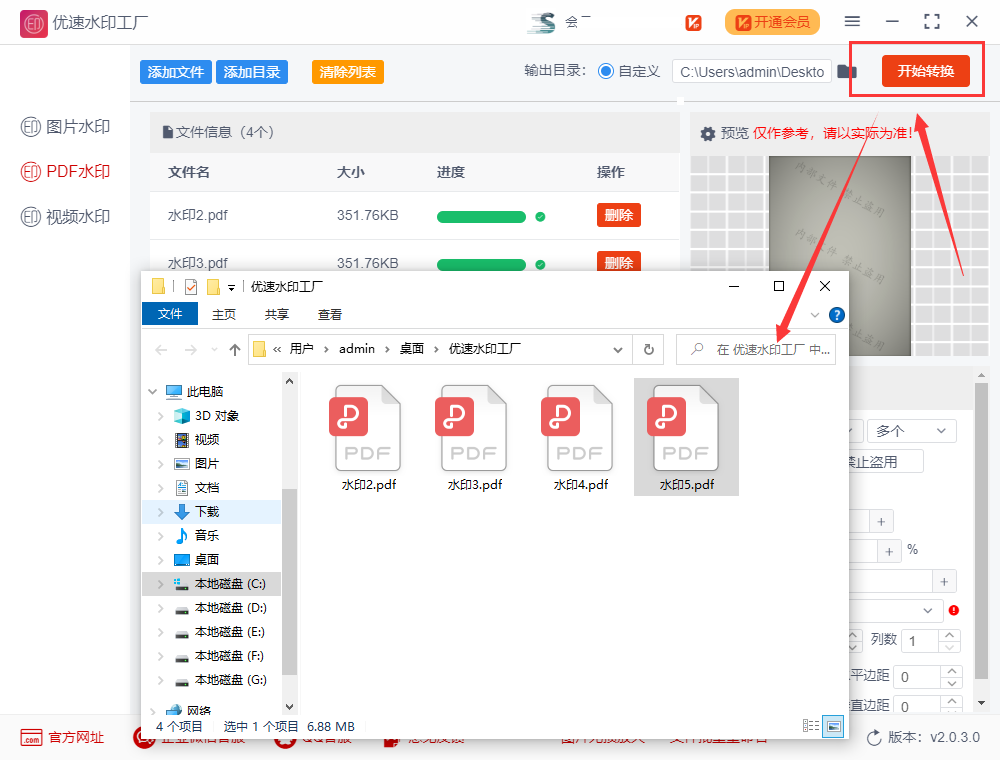The height and width of the screenshot is (760, 1000).
Task: Click the Explorer forward arrow
Action: point(191,349)
